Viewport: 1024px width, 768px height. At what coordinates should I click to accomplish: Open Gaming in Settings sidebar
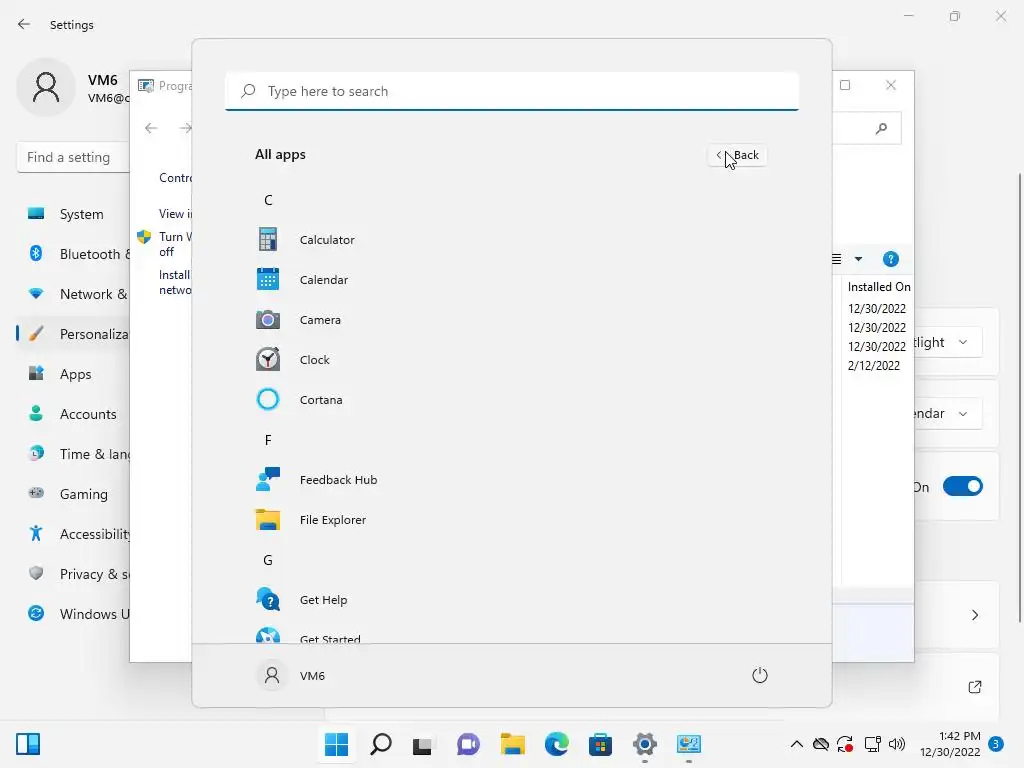point(73,494)
